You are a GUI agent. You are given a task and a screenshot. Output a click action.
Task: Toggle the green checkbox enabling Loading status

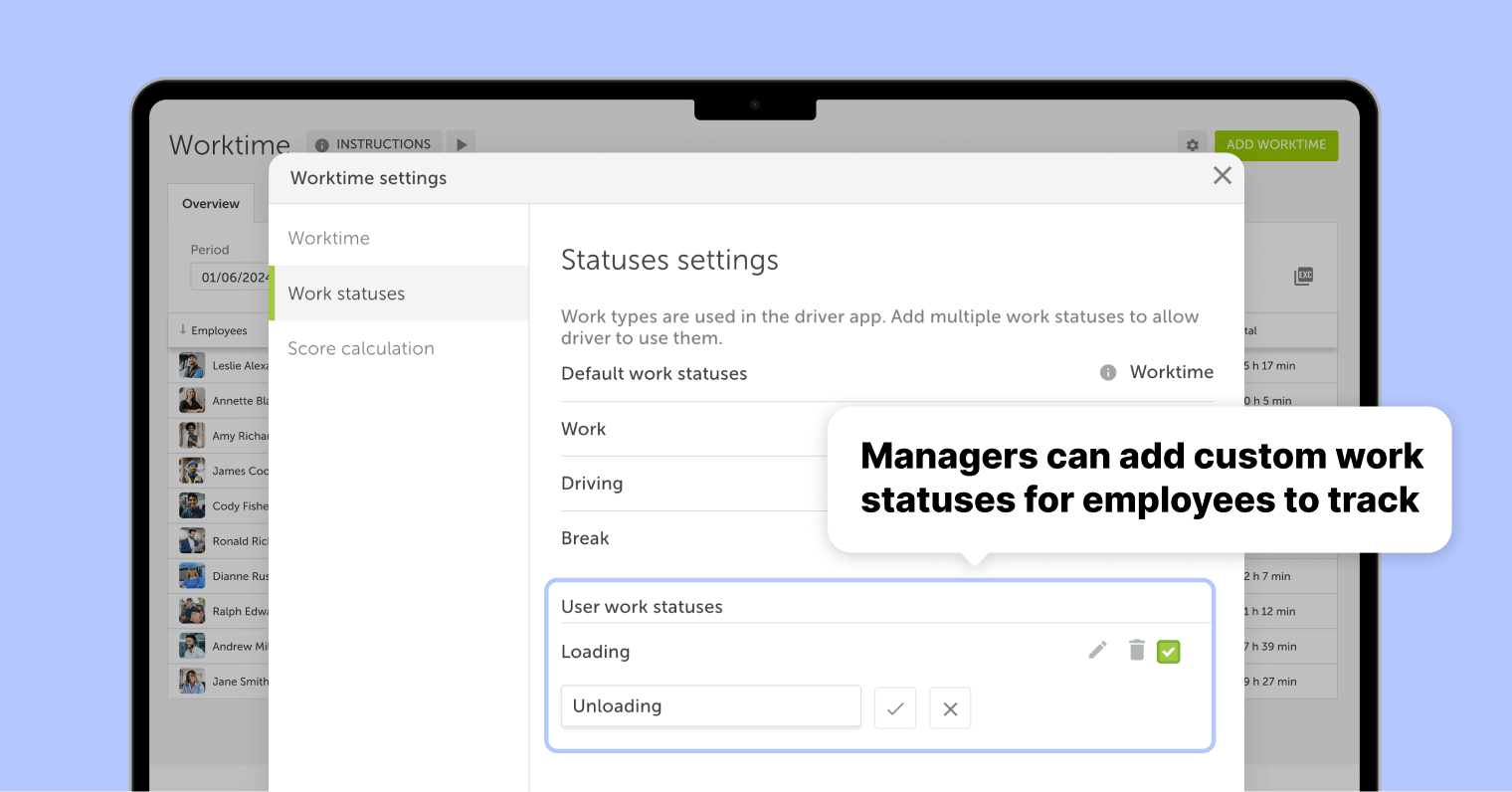1168,651
